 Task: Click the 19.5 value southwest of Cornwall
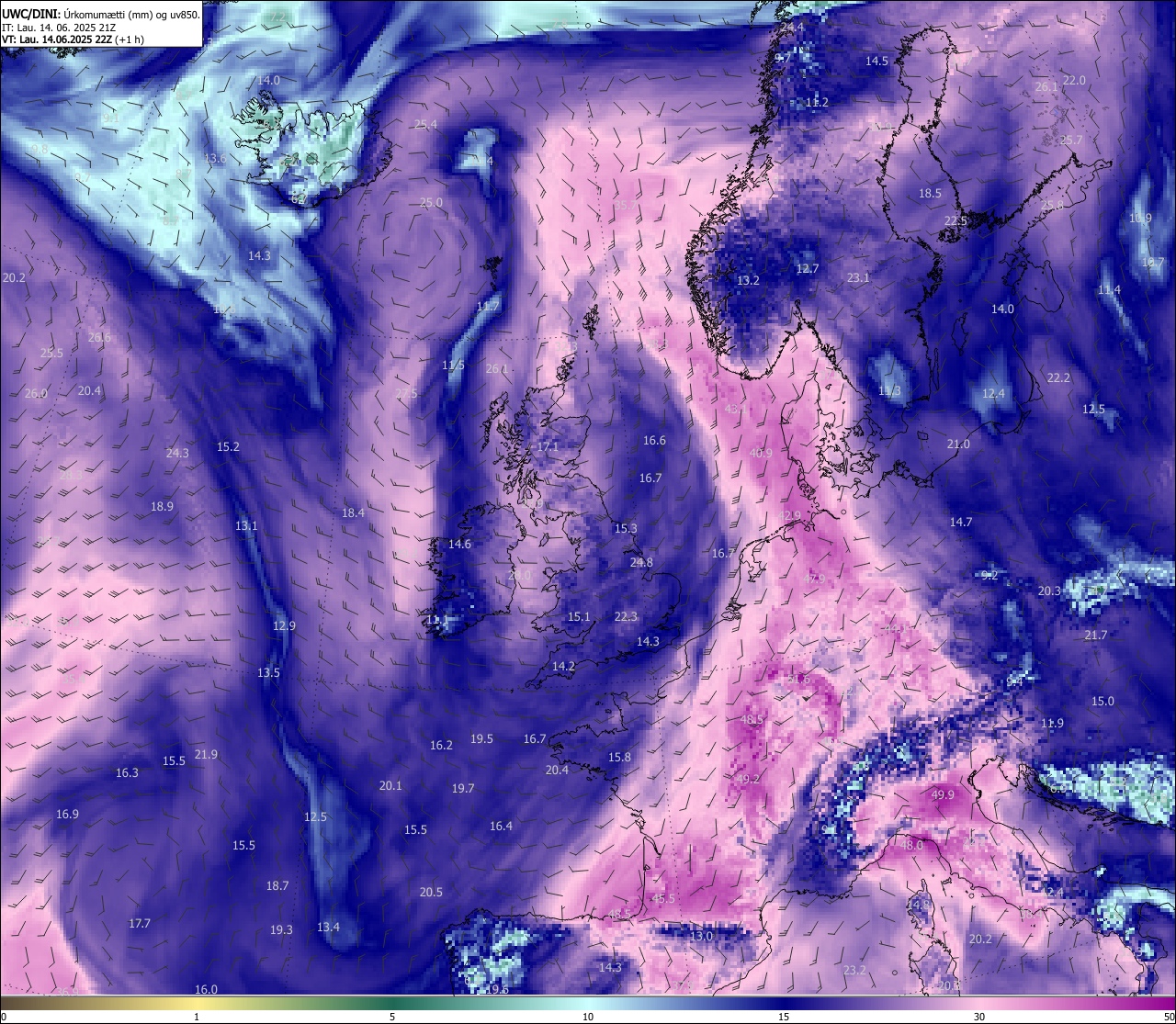(x=481, y=739)
